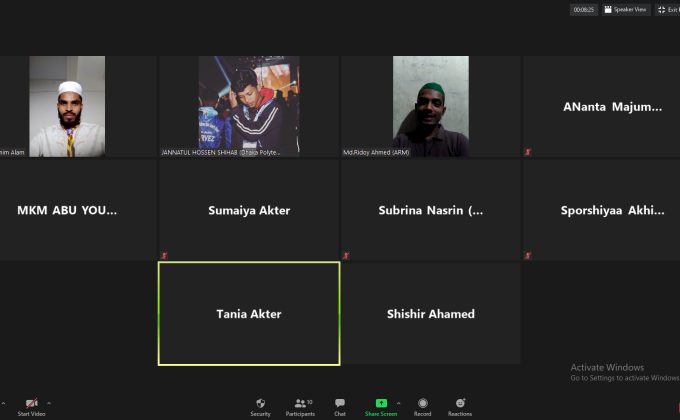Screen dimensions: 680x420
Task: Select the ANanta Majum... participant tile
Action: (x=602, y=106)
